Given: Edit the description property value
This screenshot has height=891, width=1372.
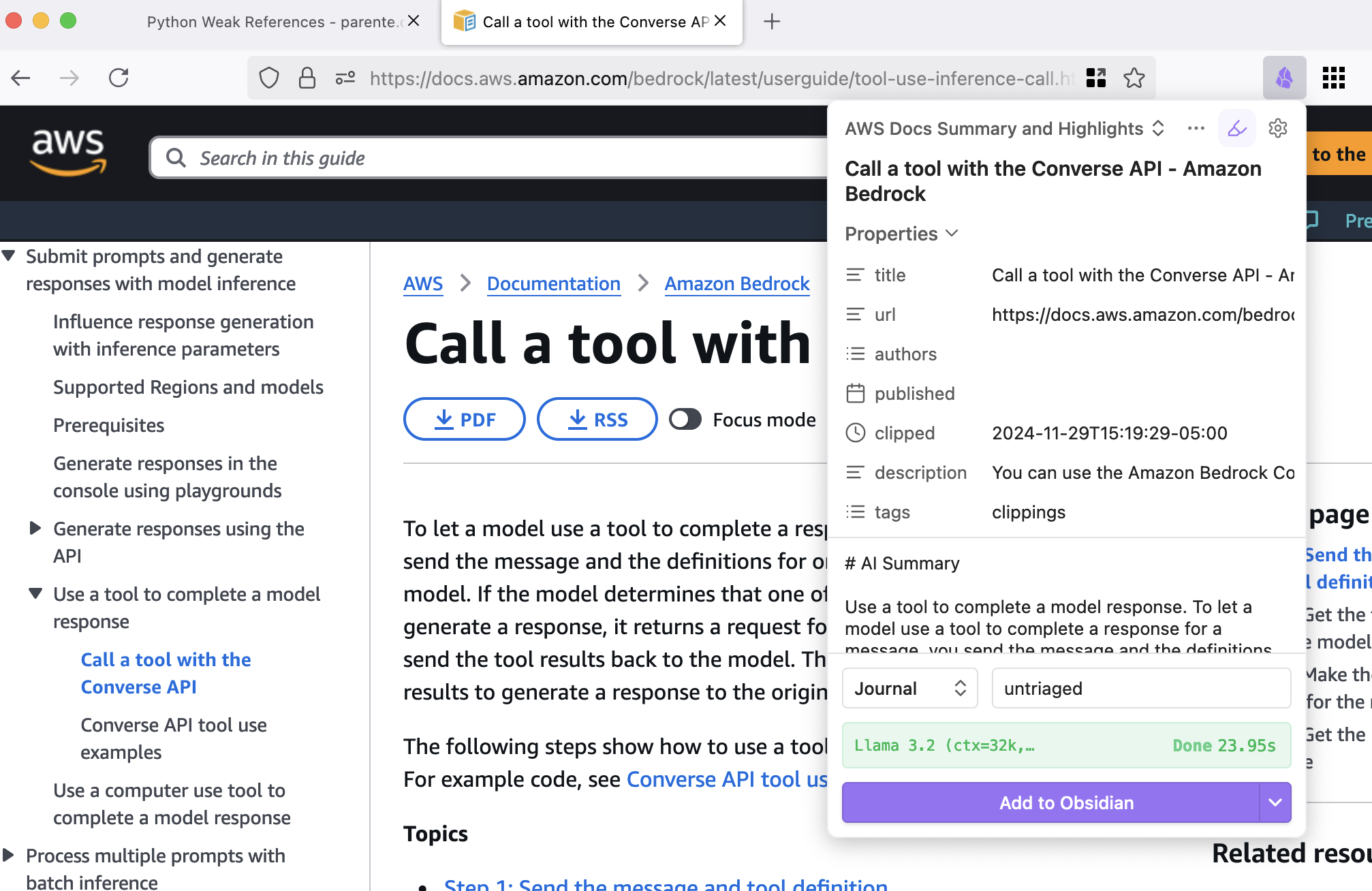Looking at the screenshot, I should [x=1142, y=473].
